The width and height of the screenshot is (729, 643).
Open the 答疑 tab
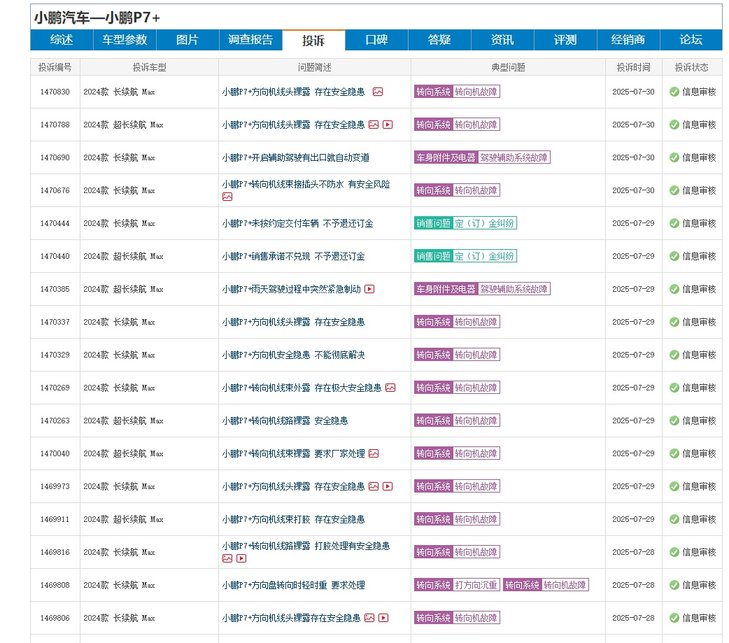440,40
